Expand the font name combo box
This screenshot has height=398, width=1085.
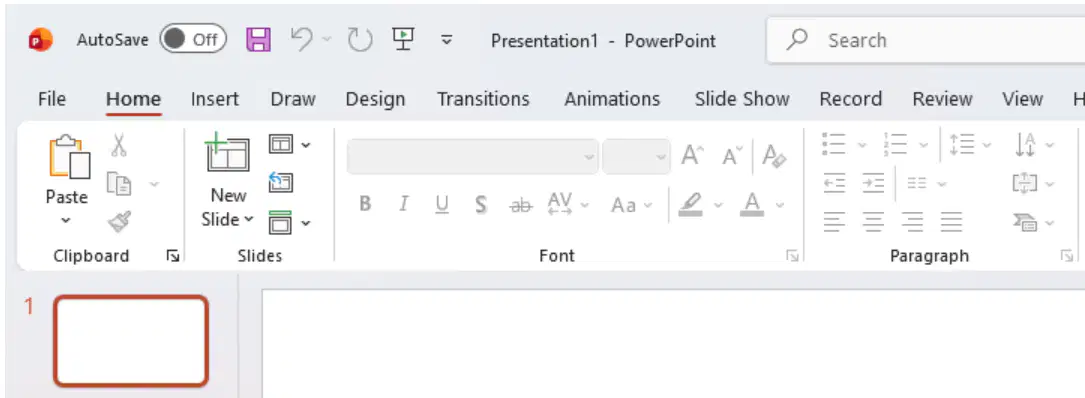click(x=589, y=156)
